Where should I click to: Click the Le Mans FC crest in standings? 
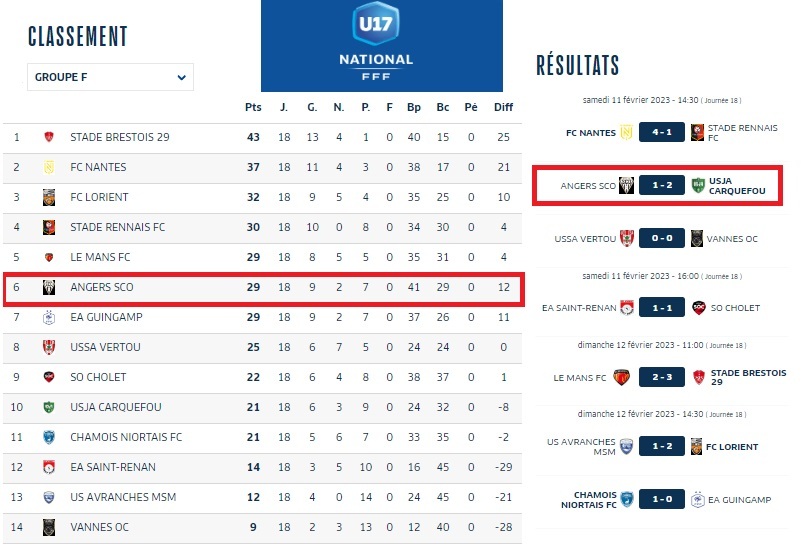48,257
